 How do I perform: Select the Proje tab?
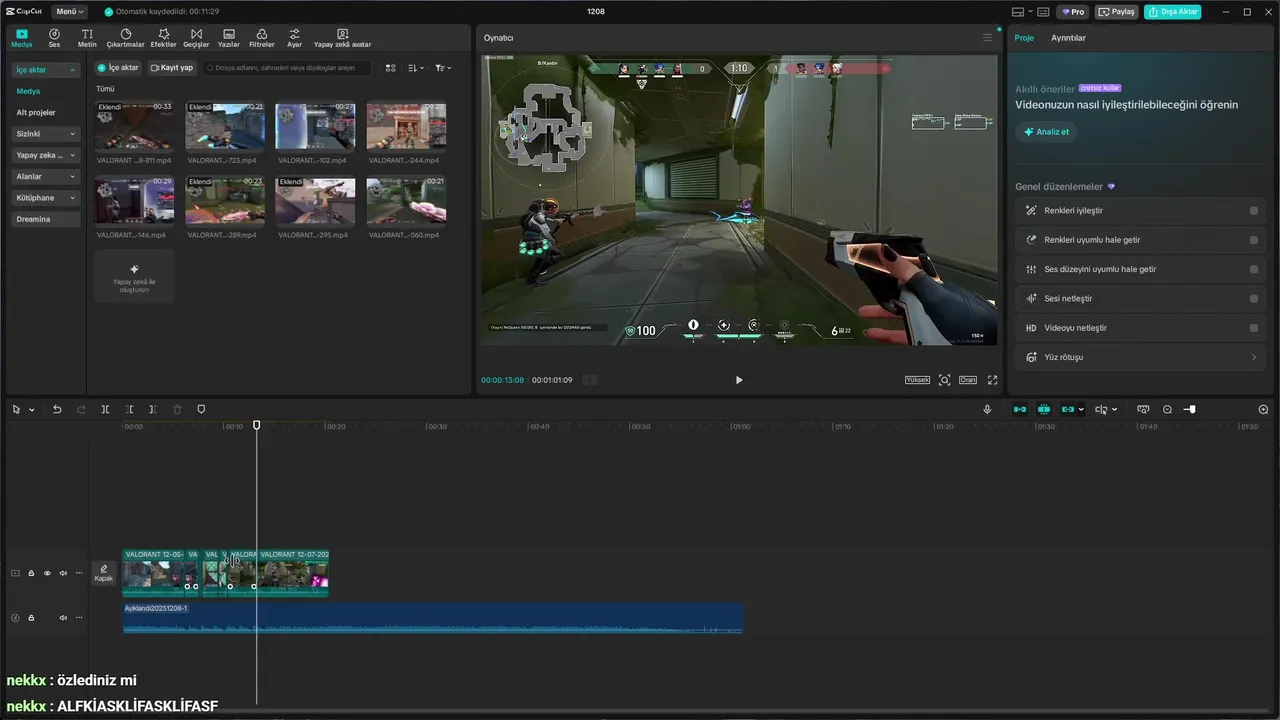(x=1024, y=38)
